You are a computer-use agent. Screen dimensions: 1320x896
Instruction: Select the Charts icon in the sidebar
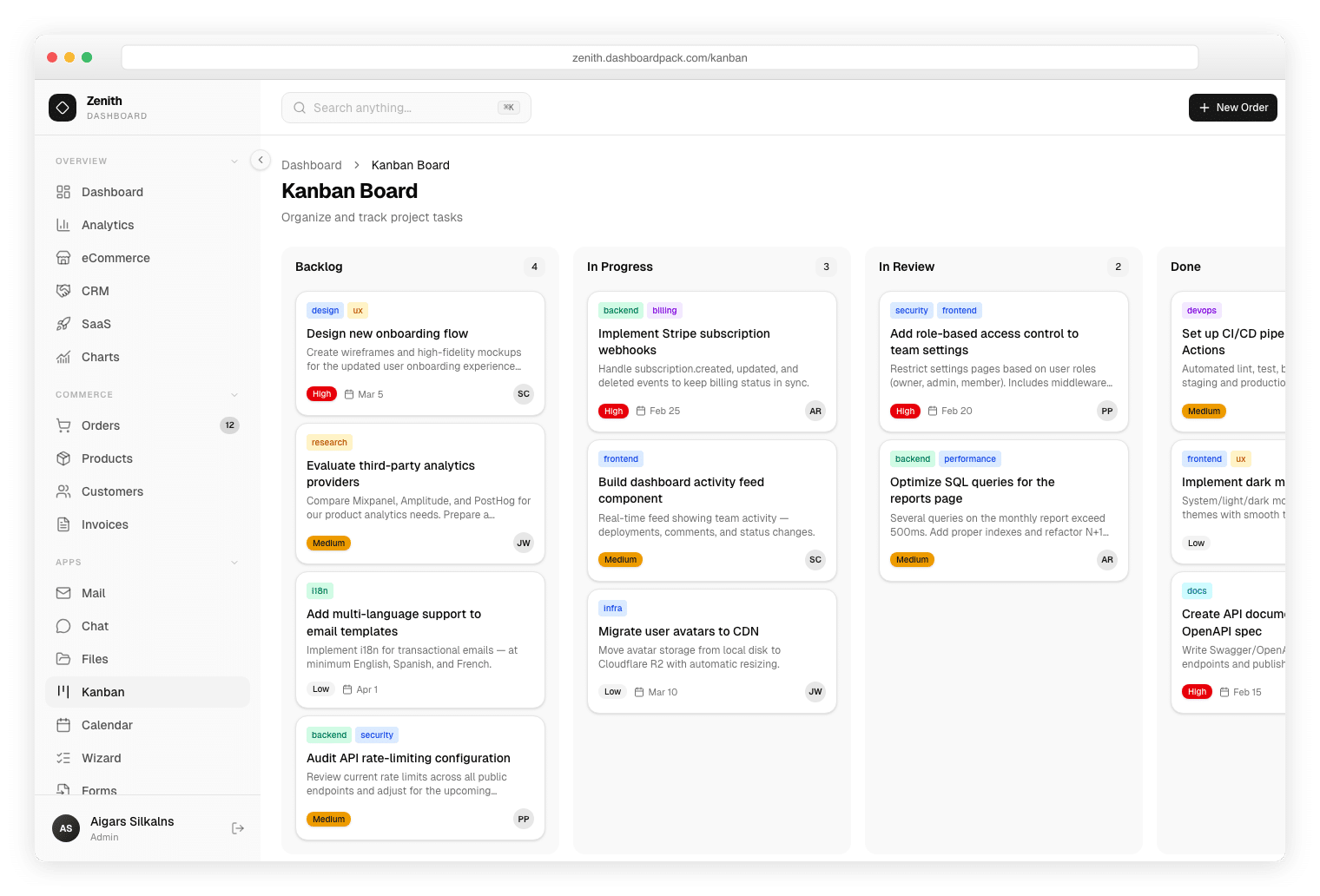coord(65,357)
